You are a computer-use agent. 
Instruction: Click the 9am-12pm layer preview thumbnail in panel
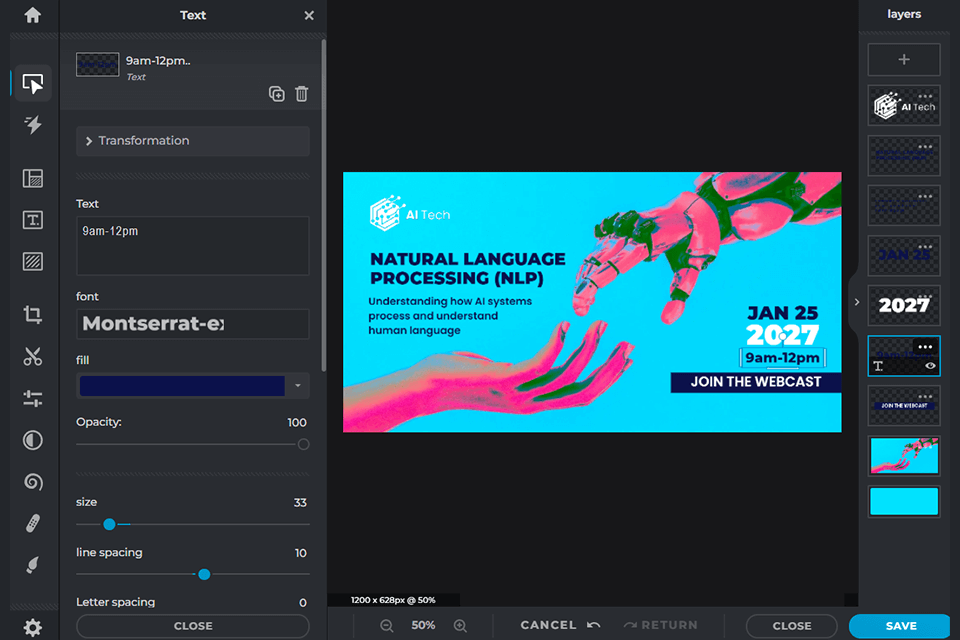click(x=97, y=64)
